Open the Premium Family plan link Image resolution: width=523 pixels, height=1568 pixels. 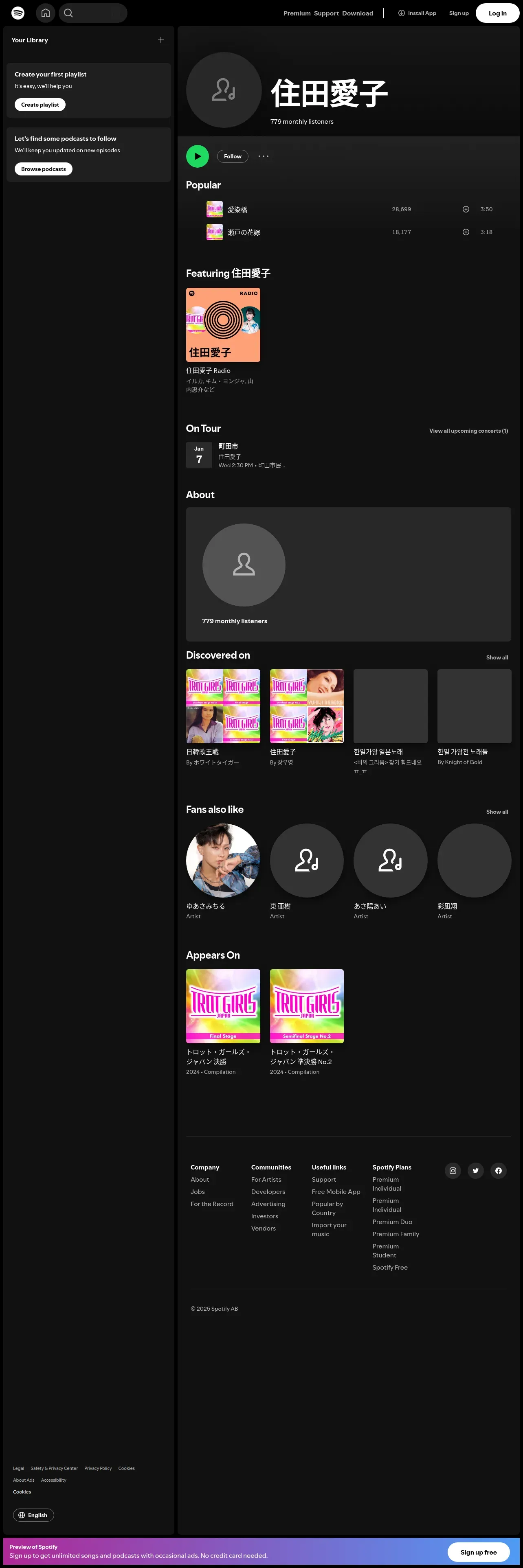(x=396, y=1234)
